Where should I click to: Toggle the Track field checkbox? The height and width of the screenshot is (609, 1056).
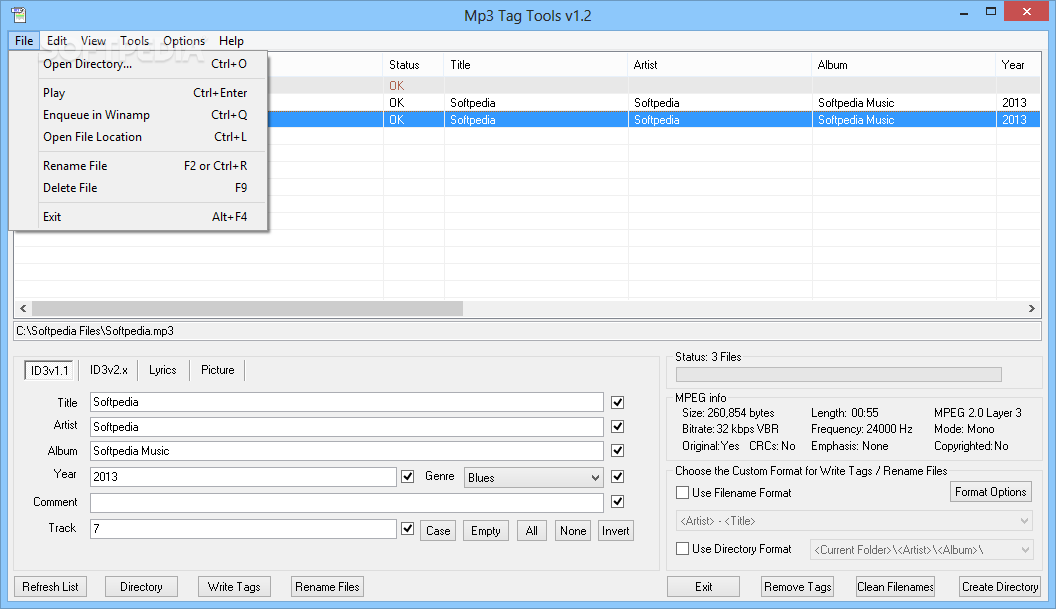(x=407, y=529)
